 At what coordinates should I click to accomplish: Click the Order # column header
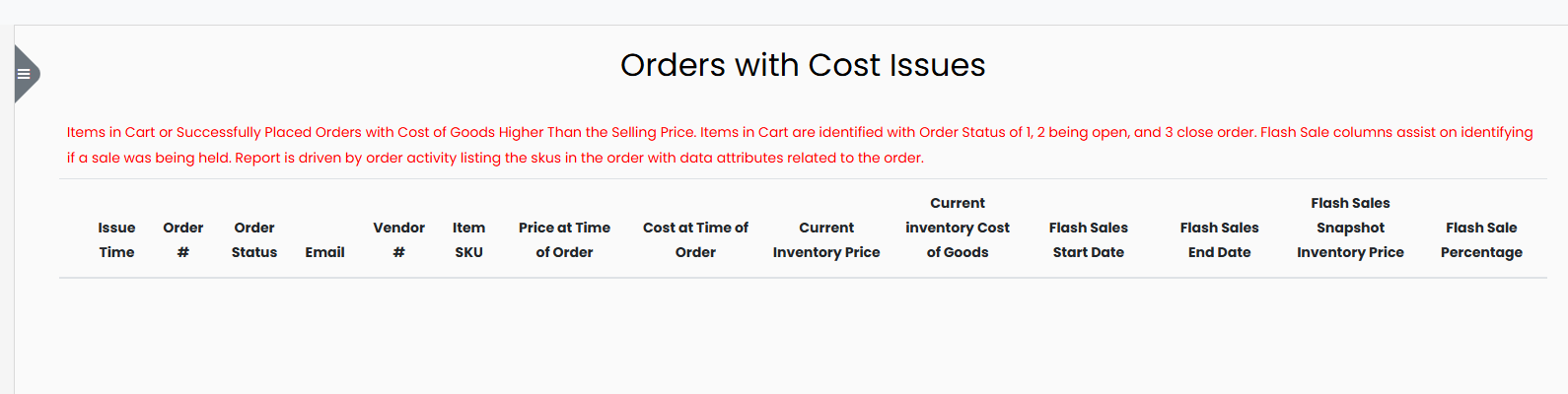point(183,240)
